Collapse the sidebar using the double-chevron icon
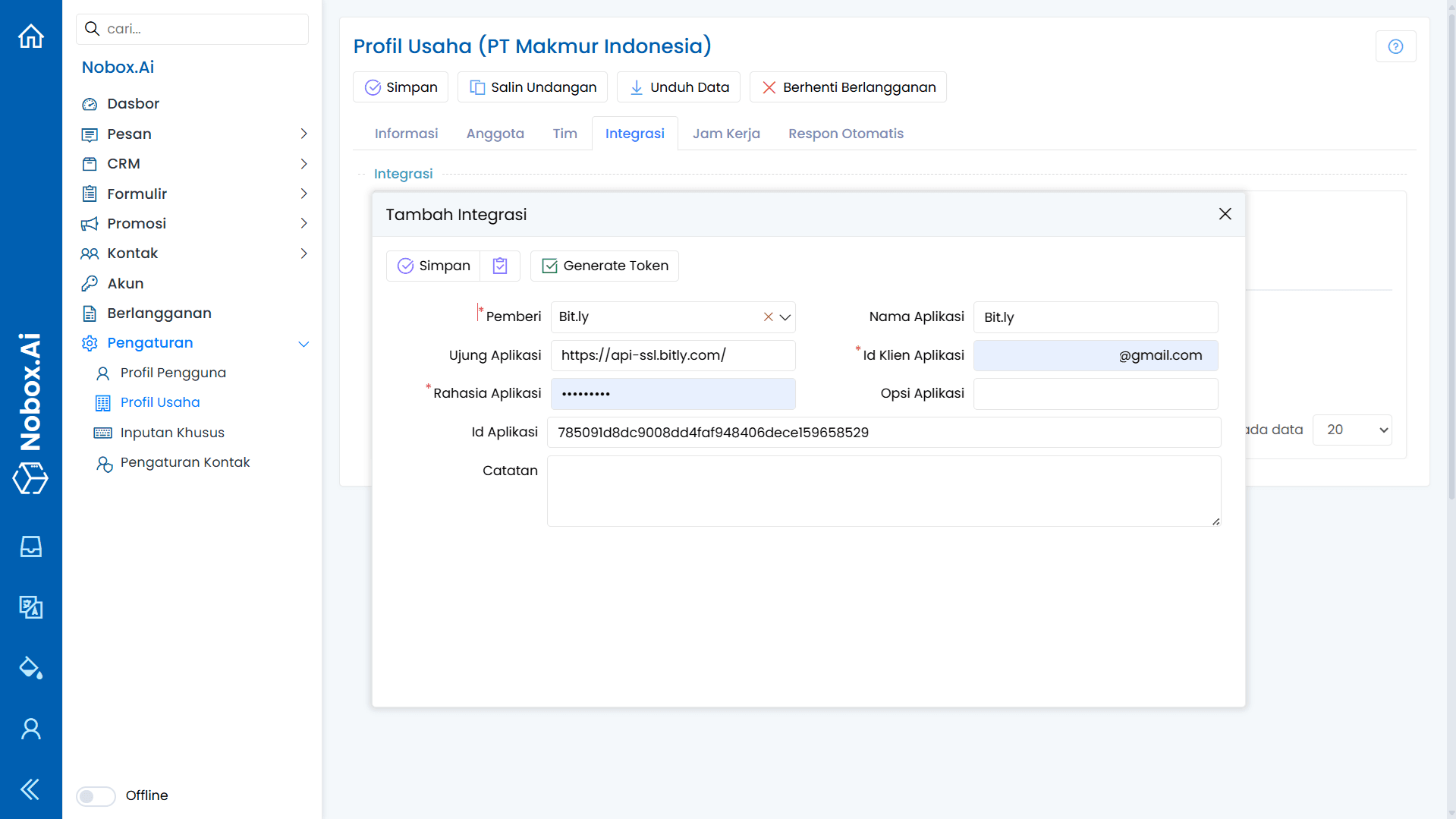The width and height of the screenshot is (1456, 819). tap(29, 789)
